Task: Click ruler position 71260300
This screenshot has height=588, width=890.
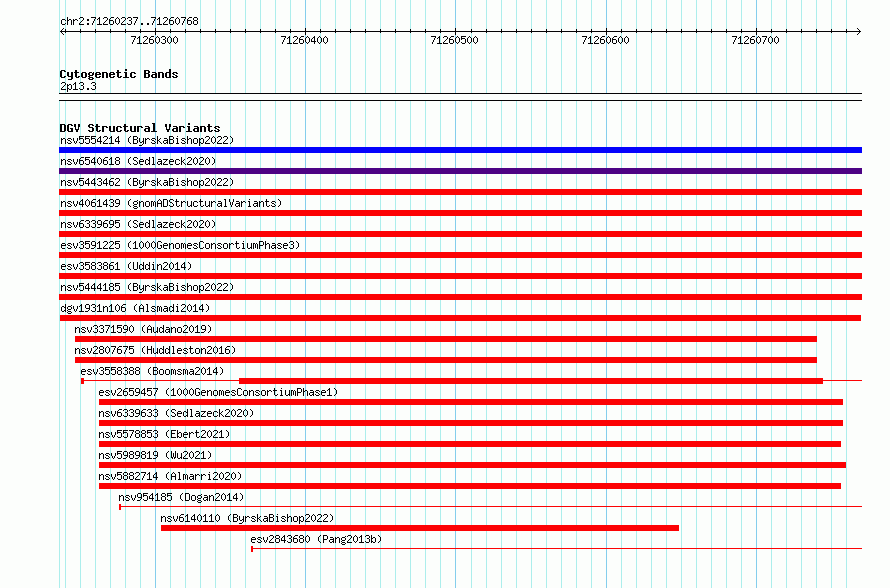Action: point(154,40)
